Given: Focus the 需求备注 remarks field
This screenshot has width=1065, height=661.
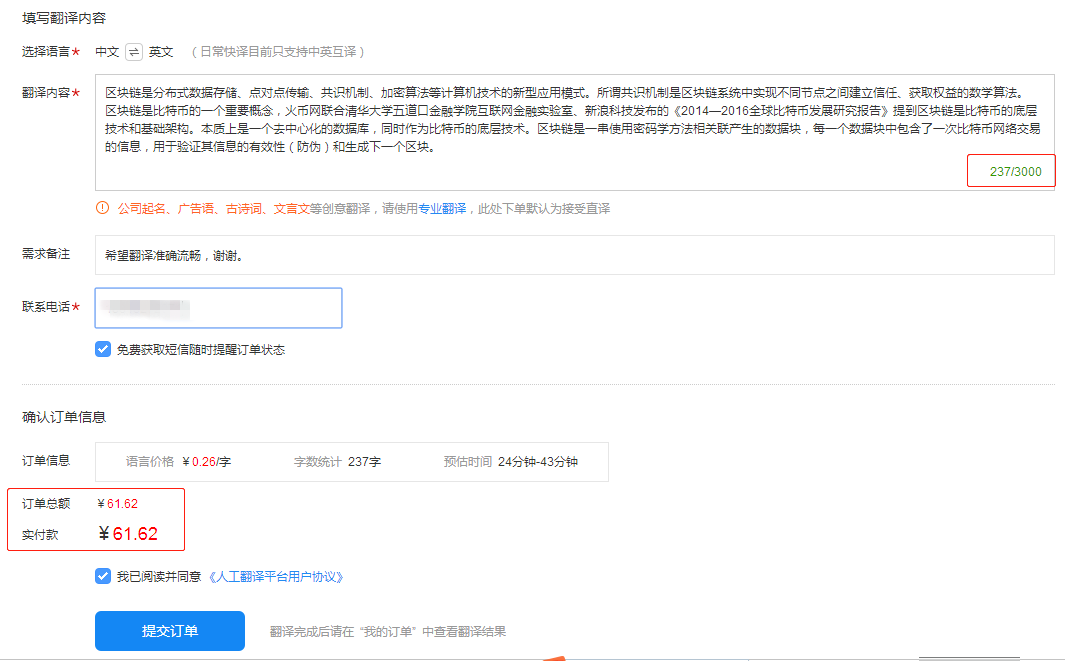Looking at the screenshot, I should (574, 255).
